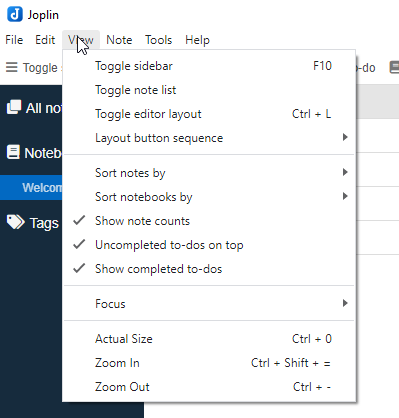The image size is (399, 418).
Task: Open the Sort notes by submenu
Action: click(209, 173)
